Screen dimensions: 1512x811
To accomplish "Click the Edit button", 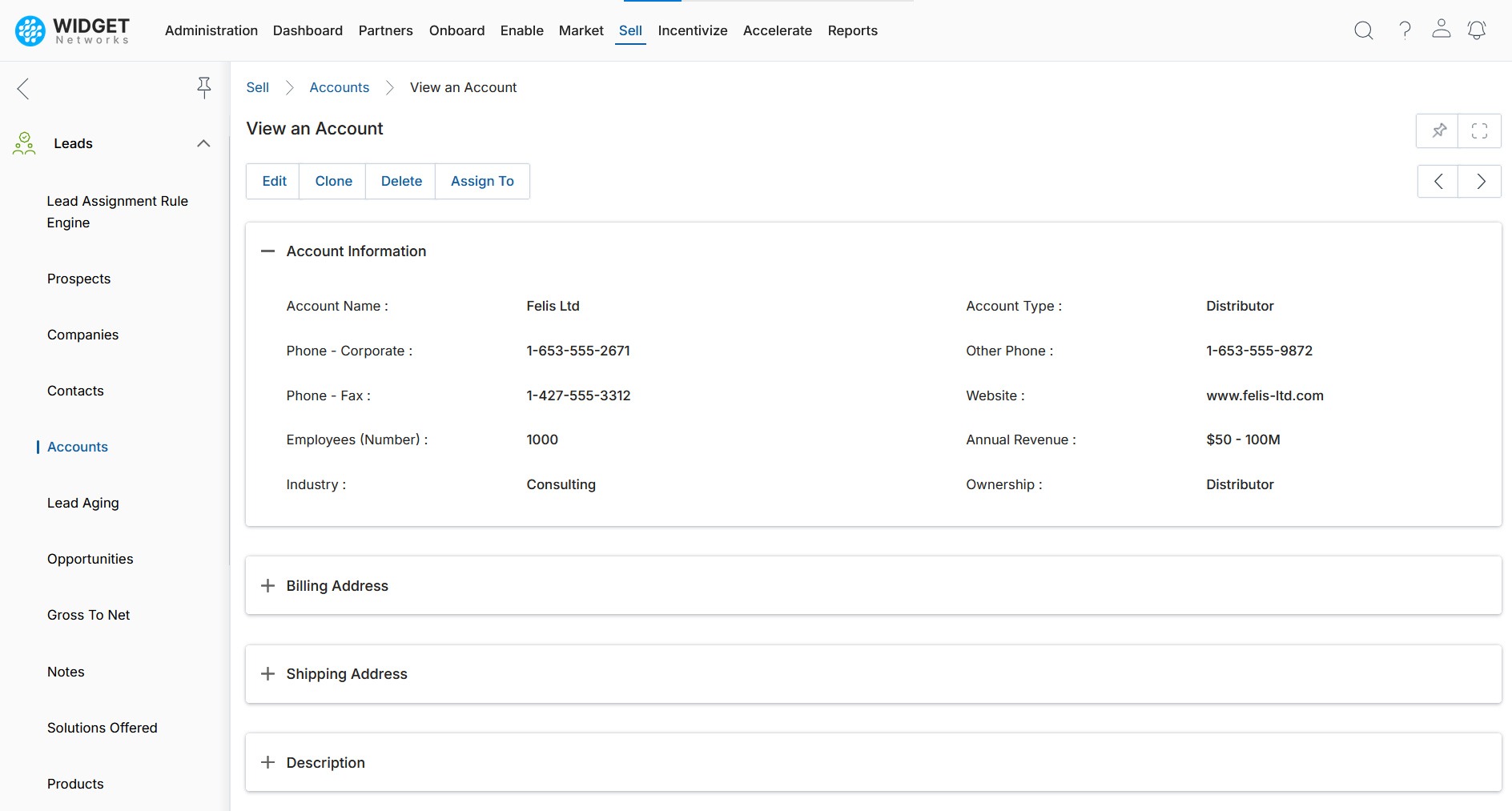I will point(274,182).
